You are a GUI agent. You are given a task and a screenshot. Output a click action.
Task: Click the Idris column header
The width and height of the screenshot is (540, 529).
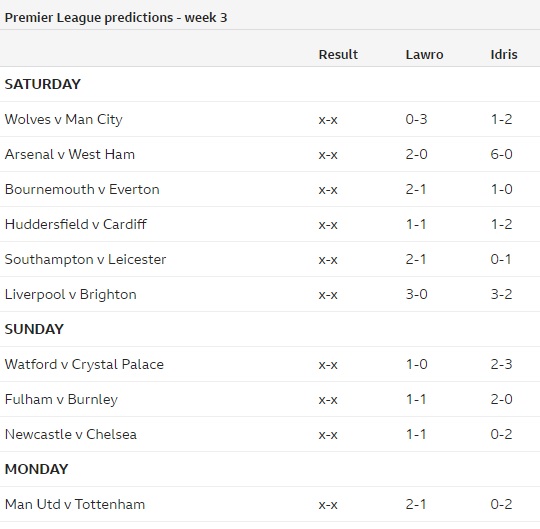pyautogui.click(x=504, y=54)
